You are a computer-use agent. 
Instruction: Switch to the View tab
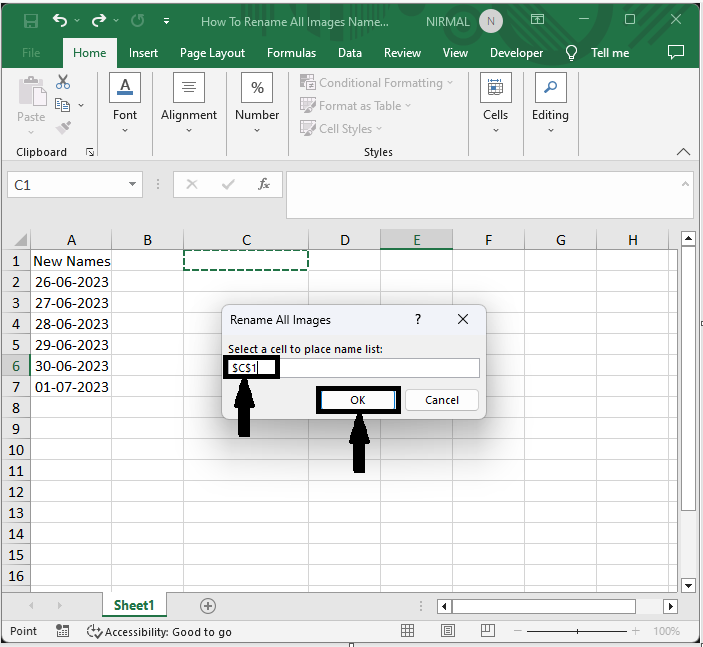pos(455,53)
